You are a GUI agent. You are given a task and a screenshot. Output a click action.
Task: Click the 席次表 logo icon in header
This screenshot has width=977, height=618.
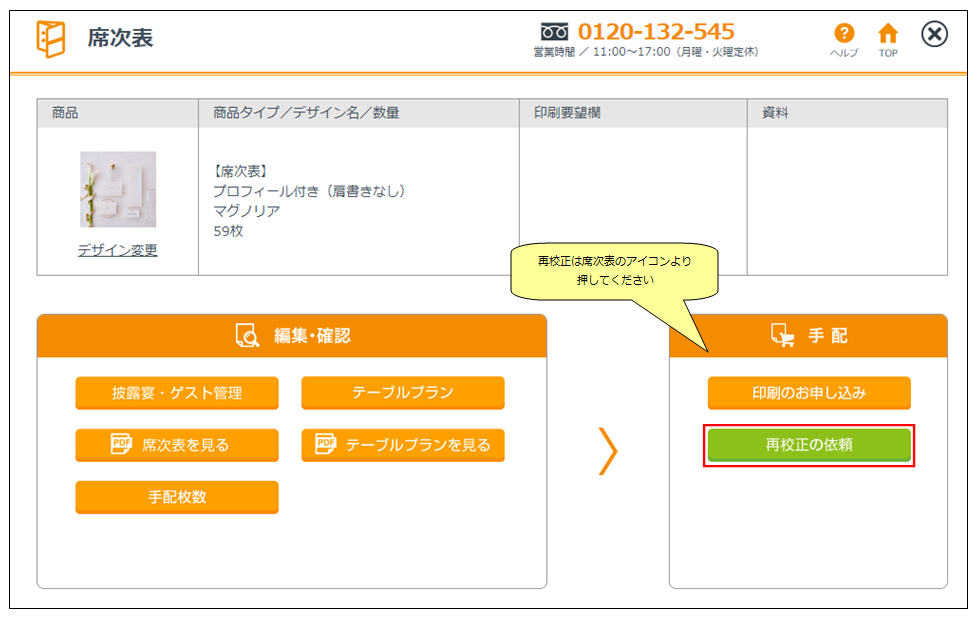click(50, 39)
